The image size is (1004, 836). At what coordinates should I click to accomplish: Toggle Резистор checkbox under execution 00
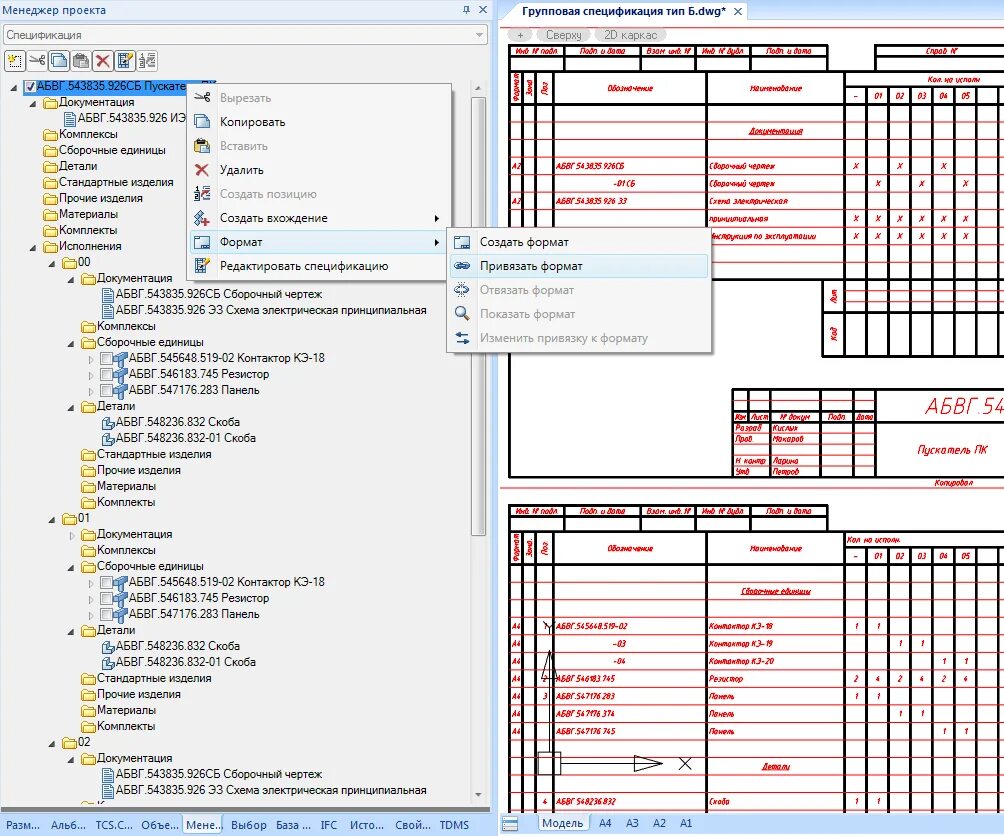106,374
